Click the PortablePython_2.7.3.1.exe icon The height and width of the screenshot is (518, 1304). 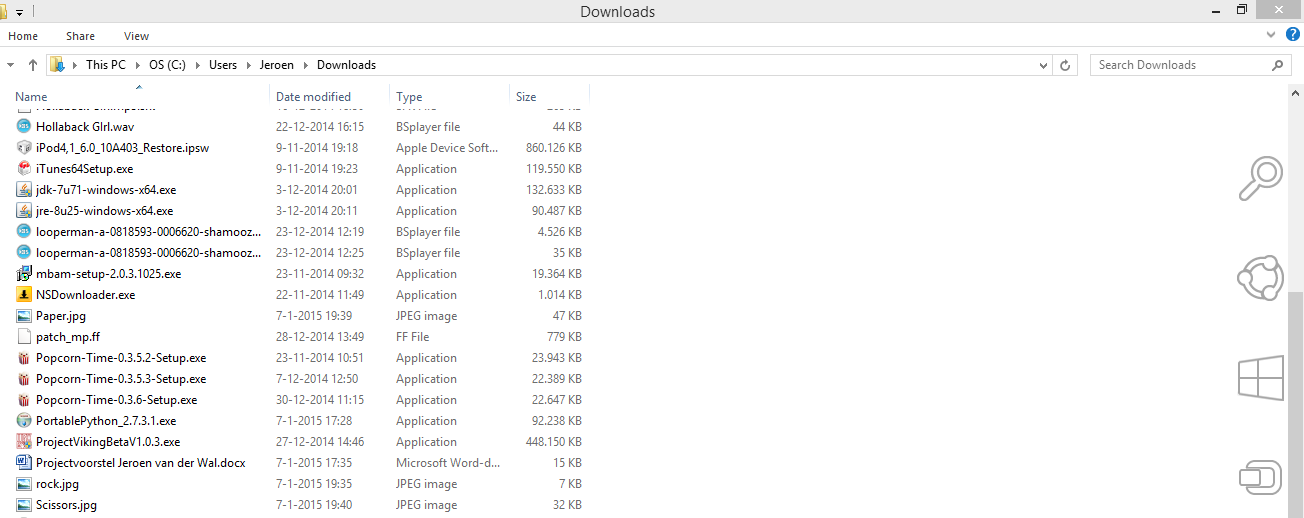[25, 421]
